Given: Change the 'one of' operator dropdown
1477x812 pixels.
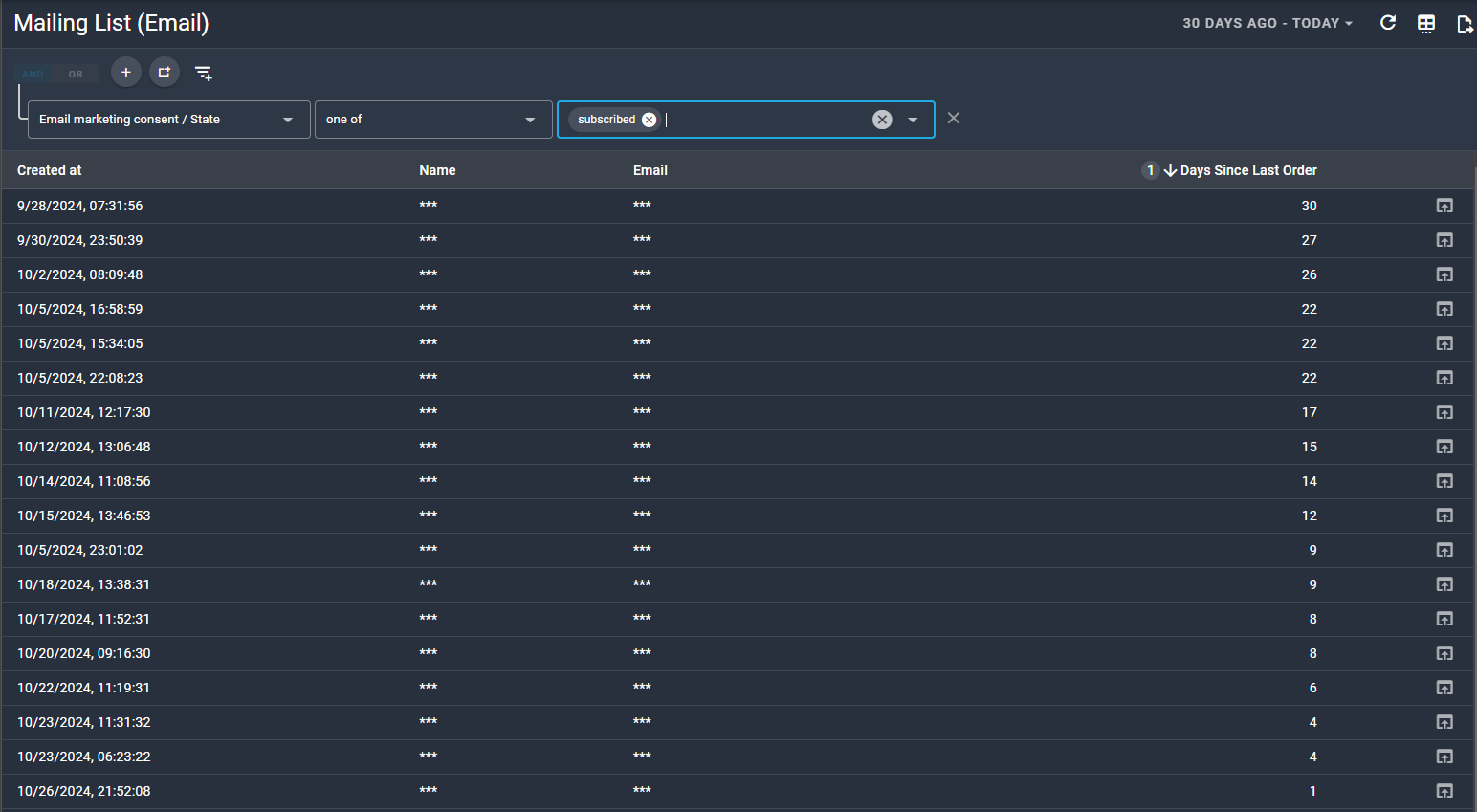Looking at the screenshot, I should tap(433, 120).
